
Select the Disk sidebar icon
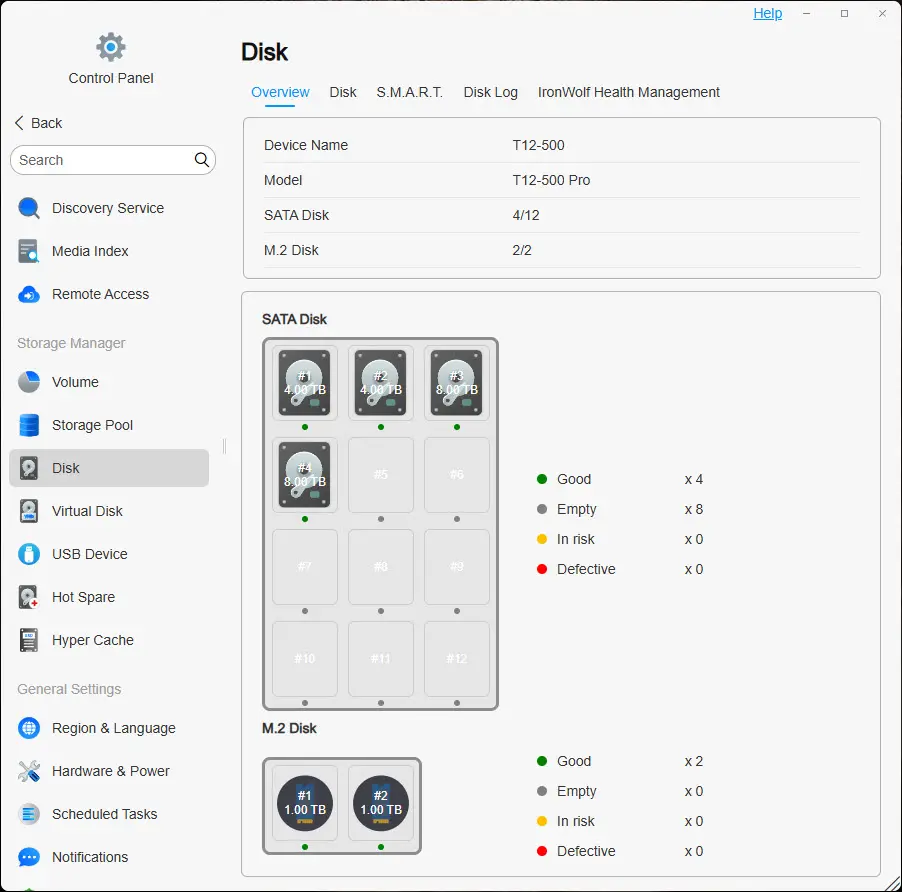pyautogui.click(x=29, y=468)
